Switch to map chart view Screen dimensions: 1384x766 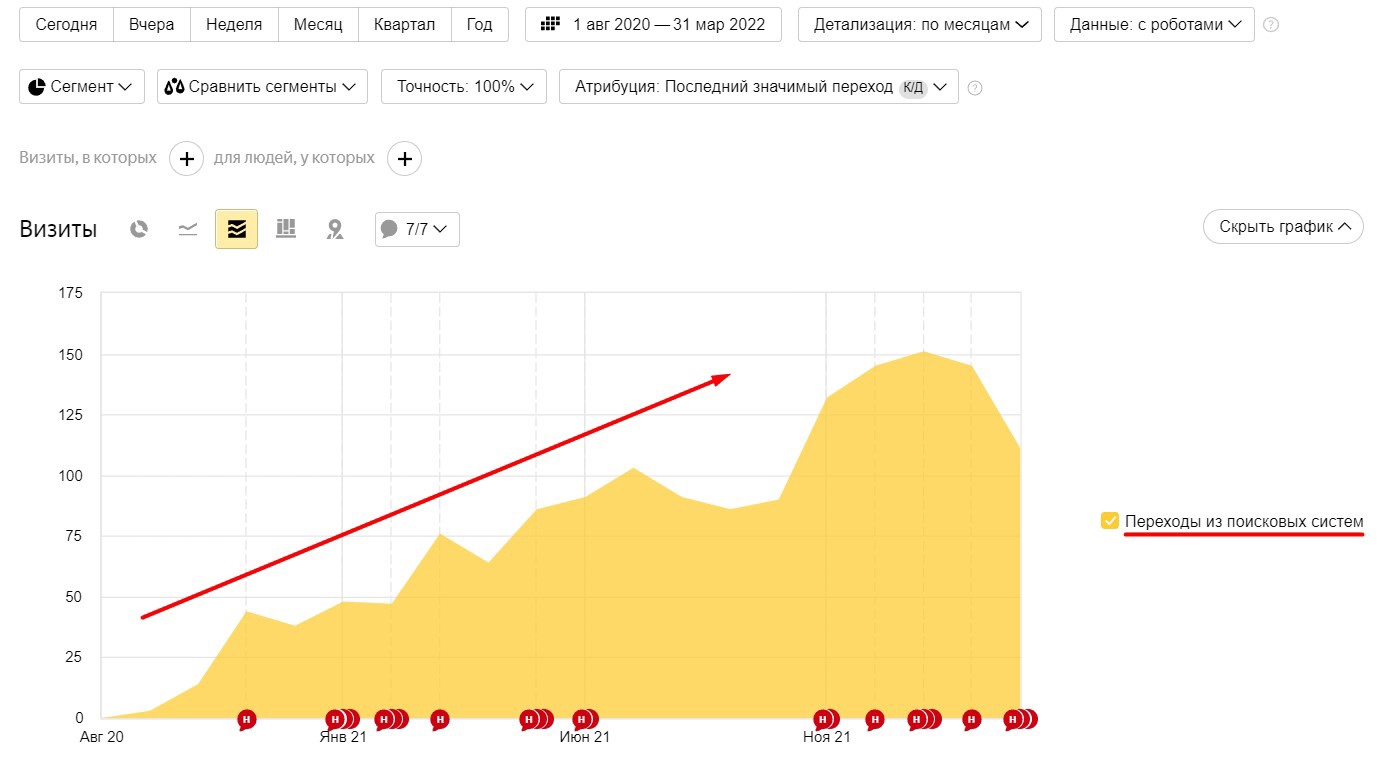335,229
